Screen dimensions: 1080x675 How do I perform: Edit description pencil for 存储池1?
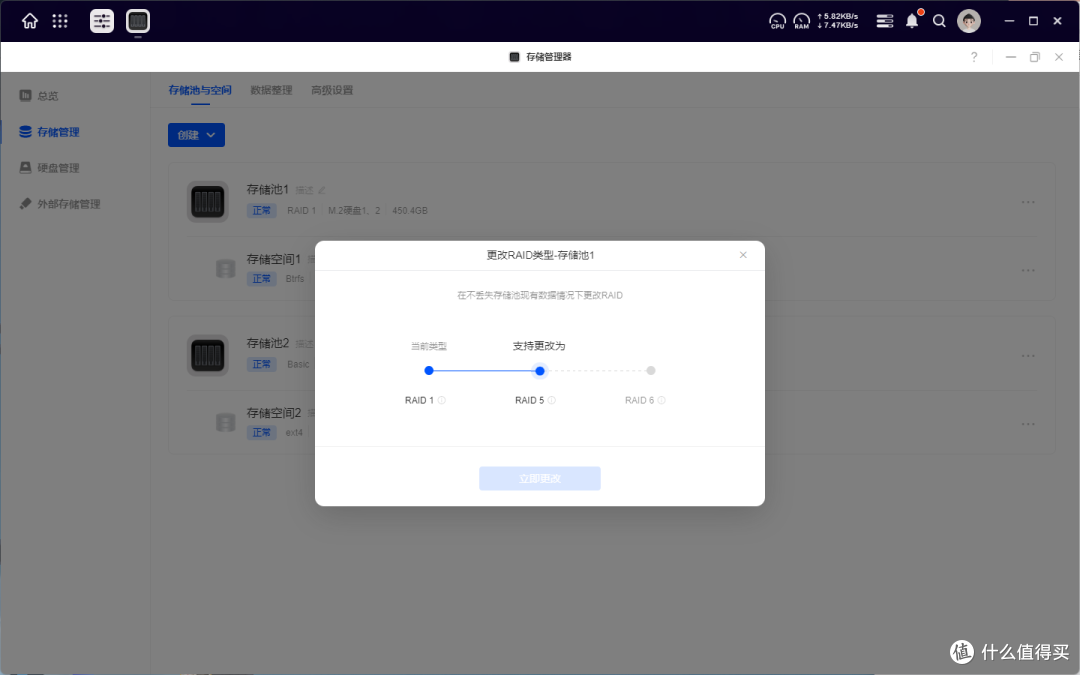click(x=322, y=190)
